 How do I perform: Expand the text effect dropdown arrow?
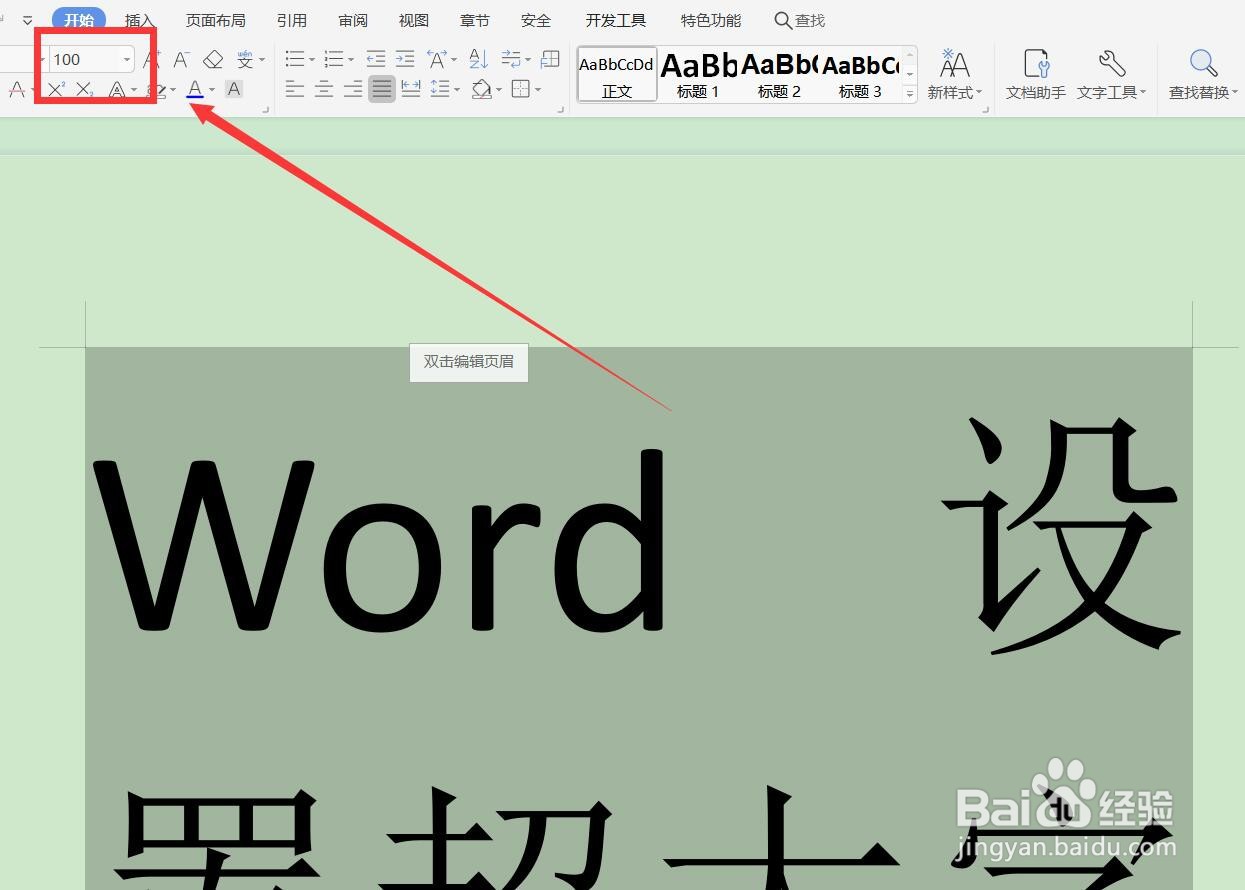pyautogui.click(x=134, y=90)
